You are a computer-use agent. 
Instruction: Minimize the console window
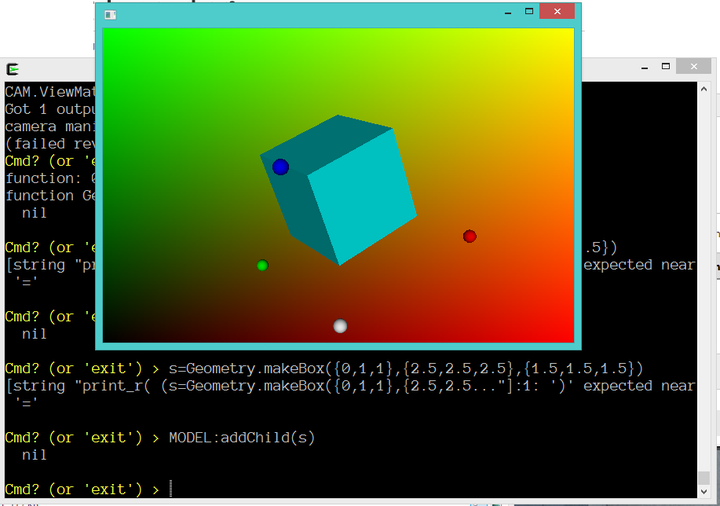644,66
